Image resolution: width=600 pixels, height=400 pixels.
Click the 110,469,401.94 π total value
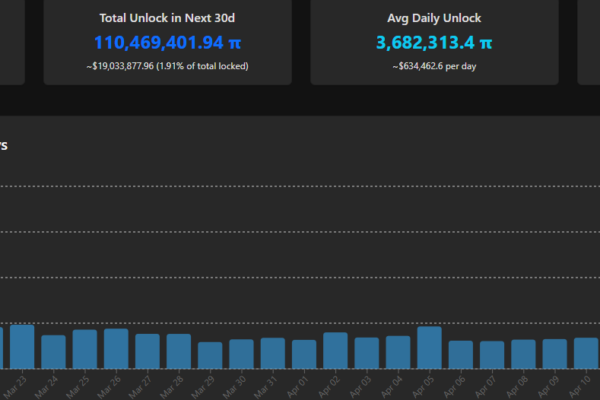pyautogui.click(x=168, y=43)
